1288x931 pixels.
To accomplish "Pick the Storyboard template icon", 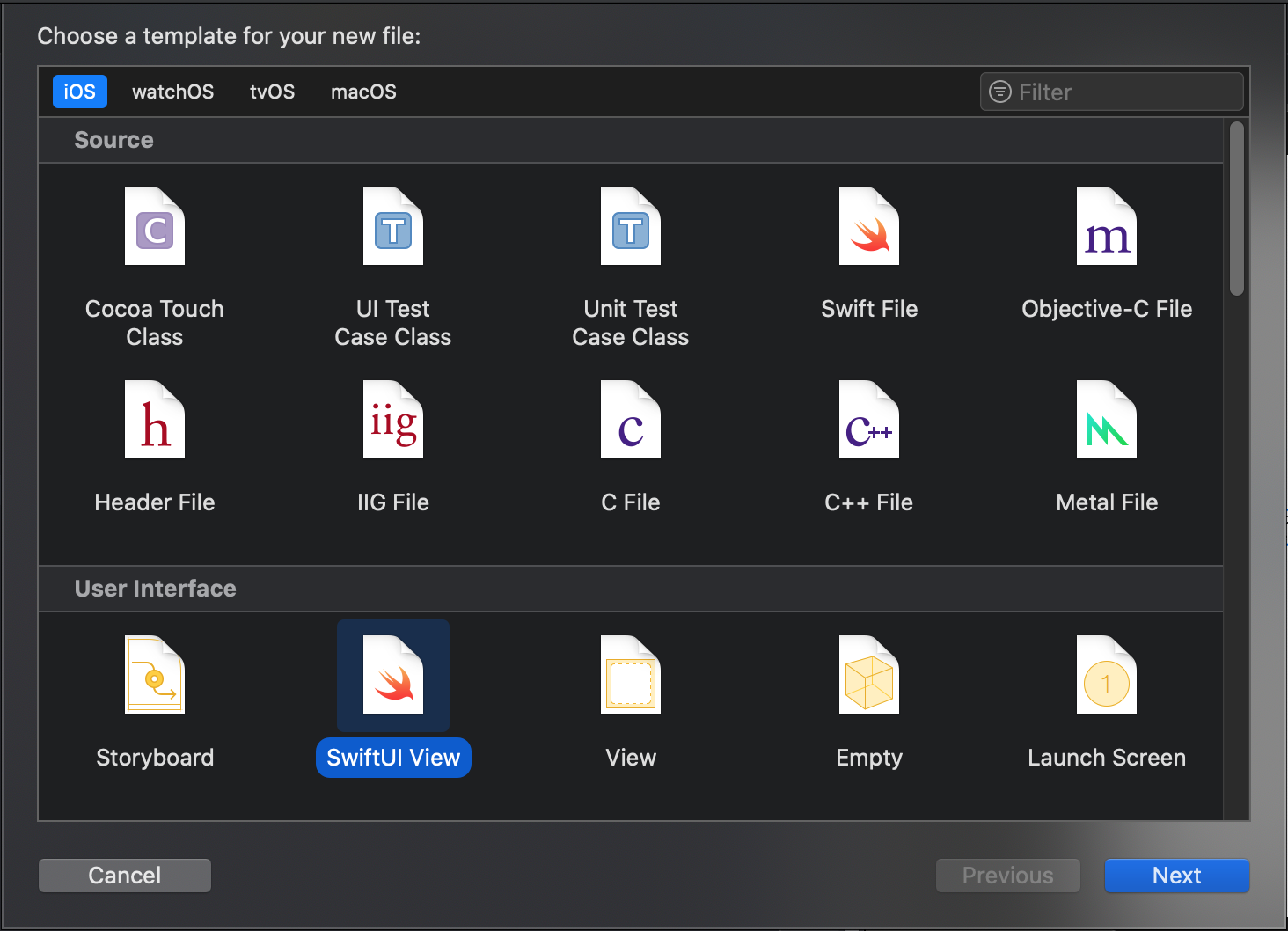I will pos(155,676).
